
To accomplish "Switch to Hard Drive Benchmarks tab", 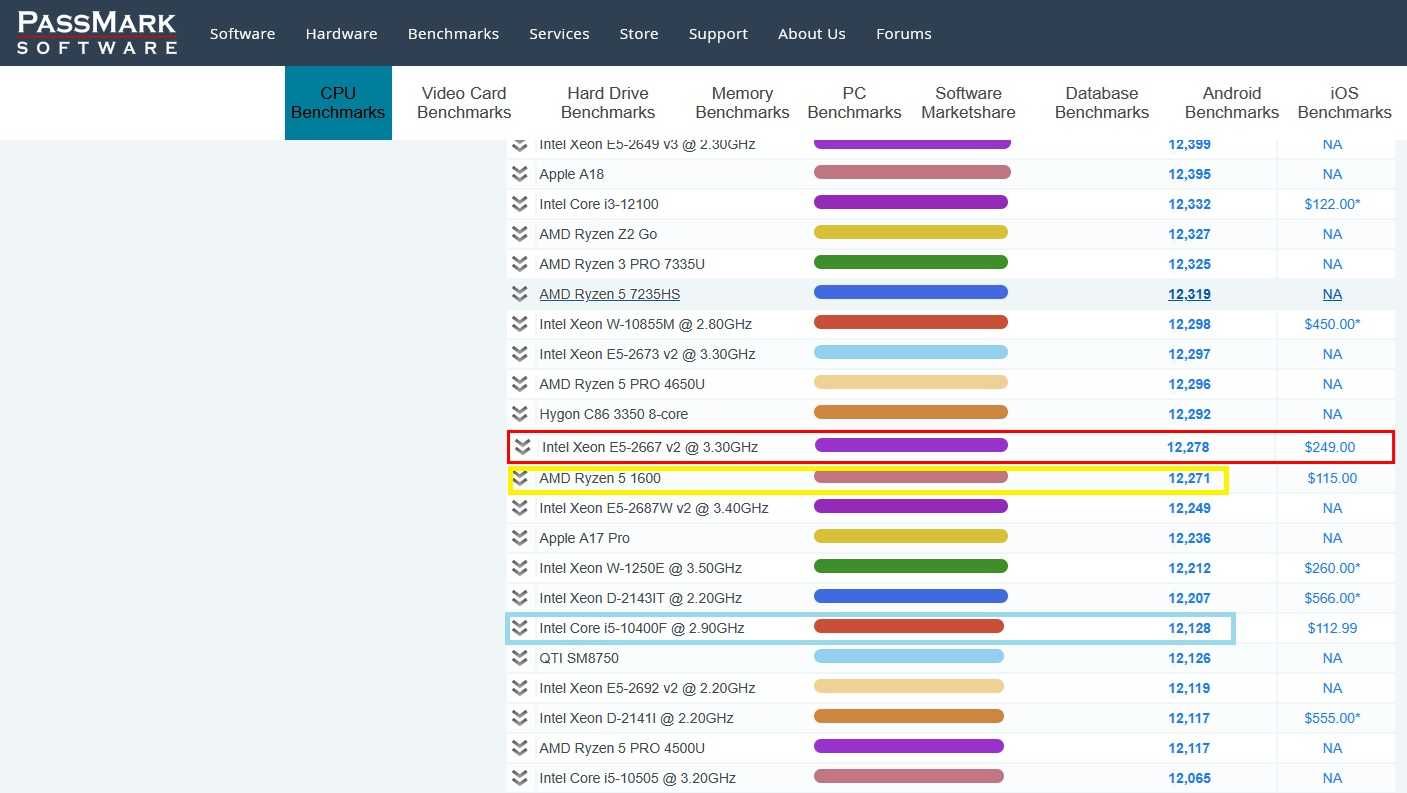I will [608, 103].
